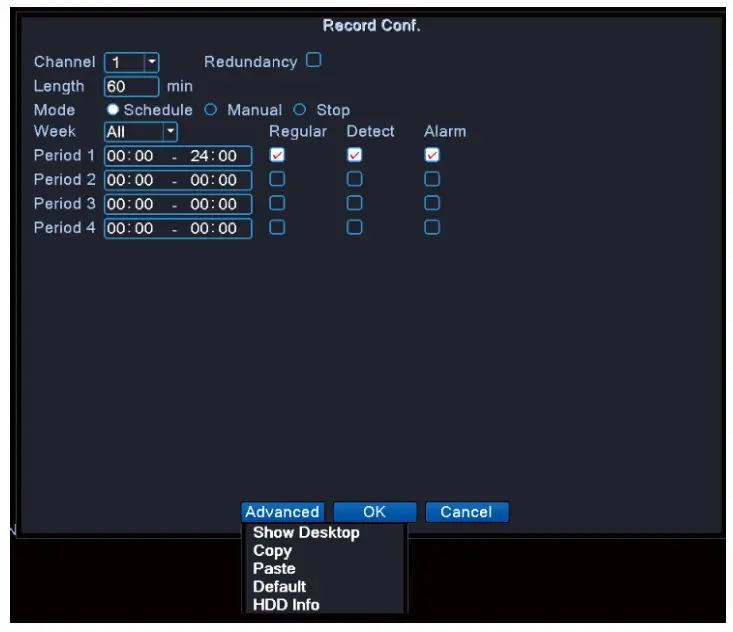Choose Show Desktop from Advanced menu
733x632 pixels.
coord(306,532)
